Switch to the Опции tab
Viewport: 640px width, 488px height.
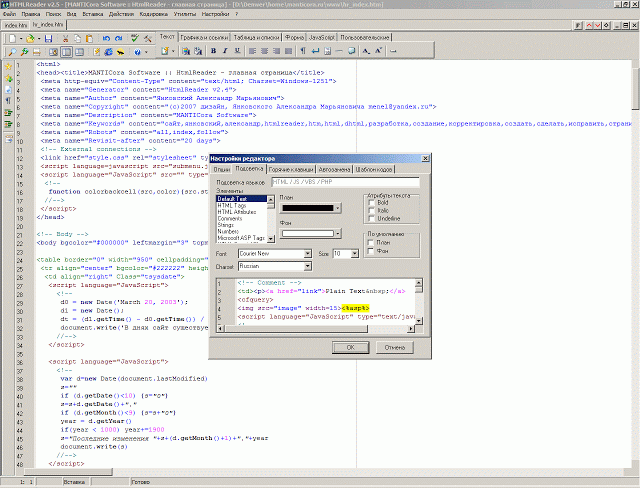[222, 169]
